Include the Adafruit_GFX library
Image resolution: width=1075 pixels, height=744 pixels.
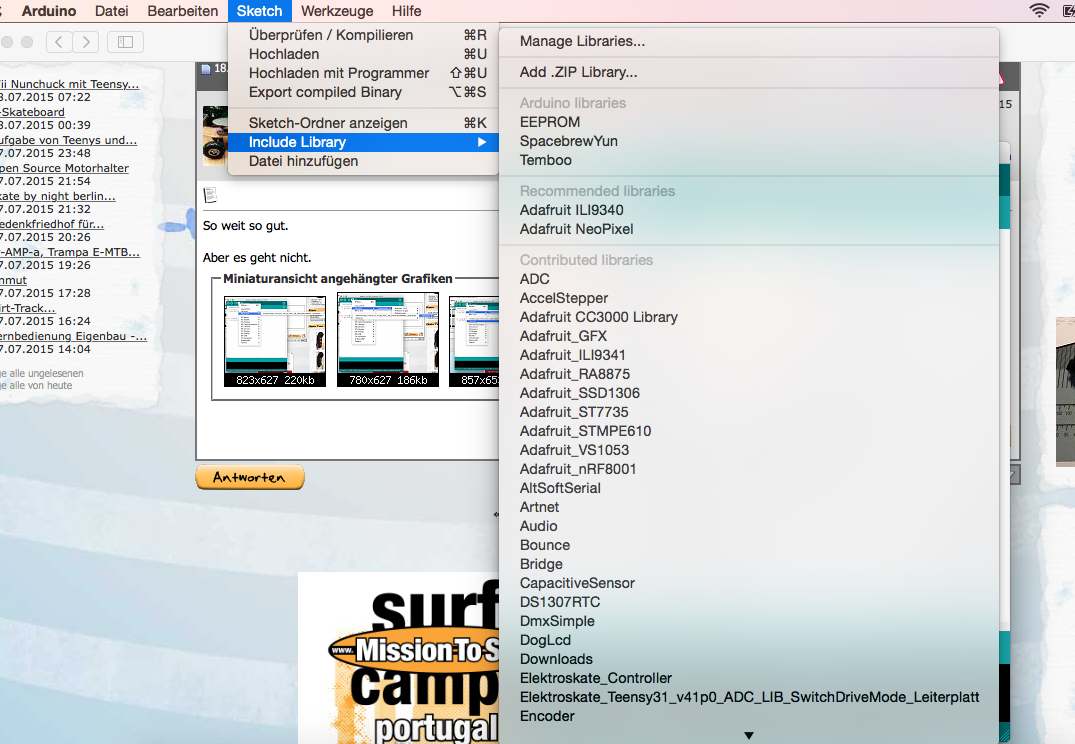point(749,336)
